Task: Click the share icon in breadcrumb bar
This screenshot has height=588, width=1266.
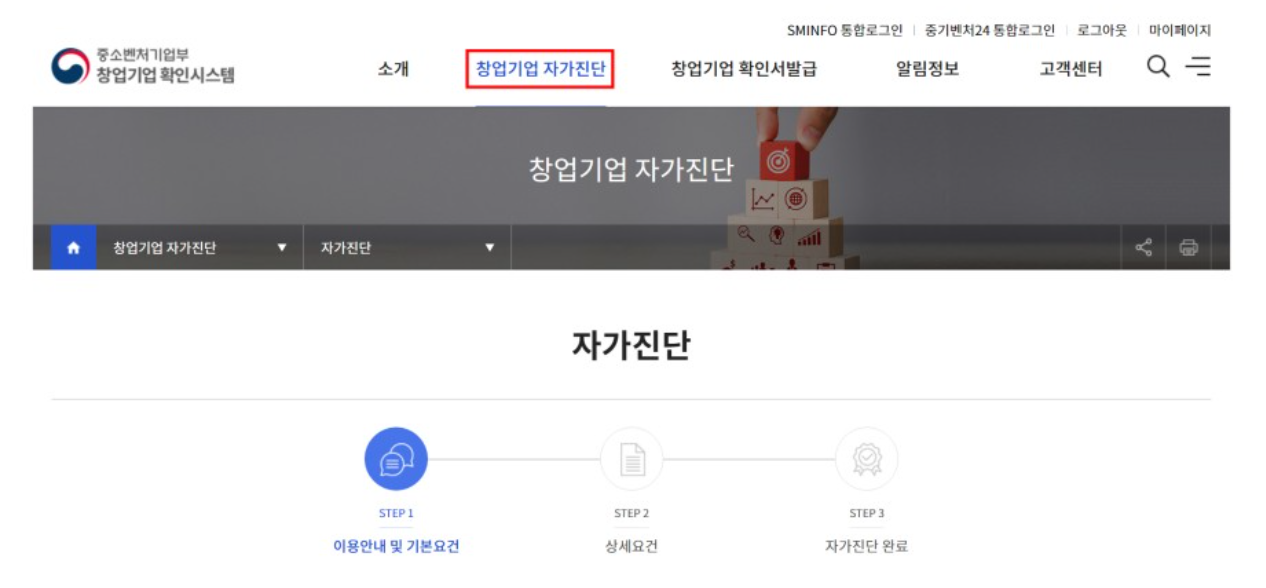Action: click(x=1143, y=248)
